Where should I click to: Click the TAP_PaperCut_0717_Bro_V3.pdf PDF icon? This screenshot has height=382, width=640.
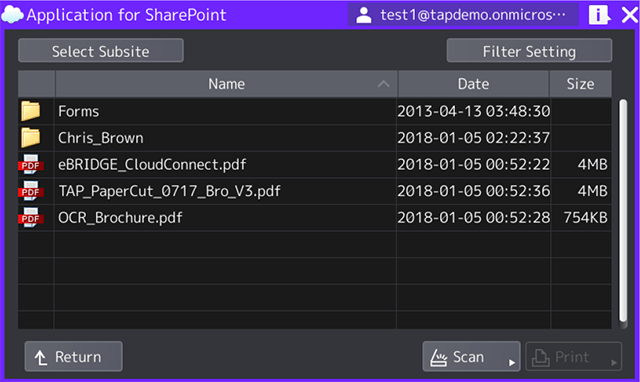pyautogui.click(x=31, y=191)
